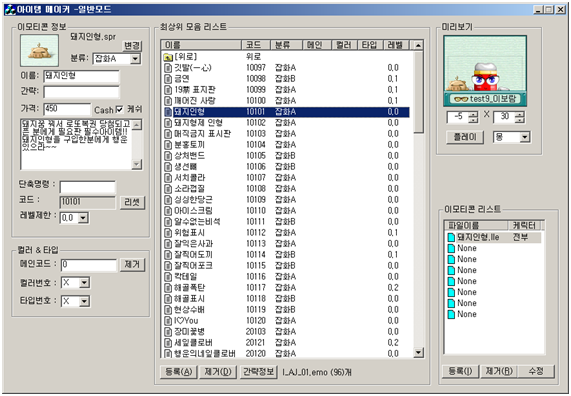Click document icon beside 분홍토끼 row
Viewport: 571px width, 396px height.
168,145
